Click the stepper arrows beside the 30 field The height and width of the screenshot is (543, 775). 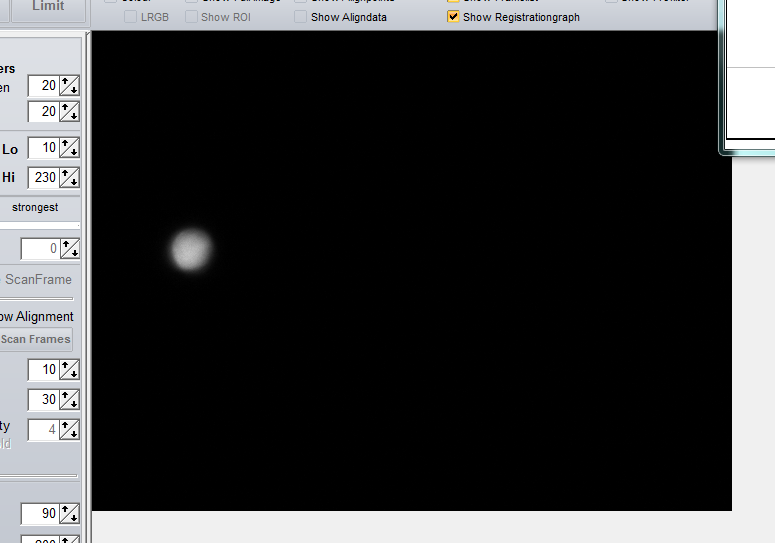pyautogui.click(x=69, y=400)
